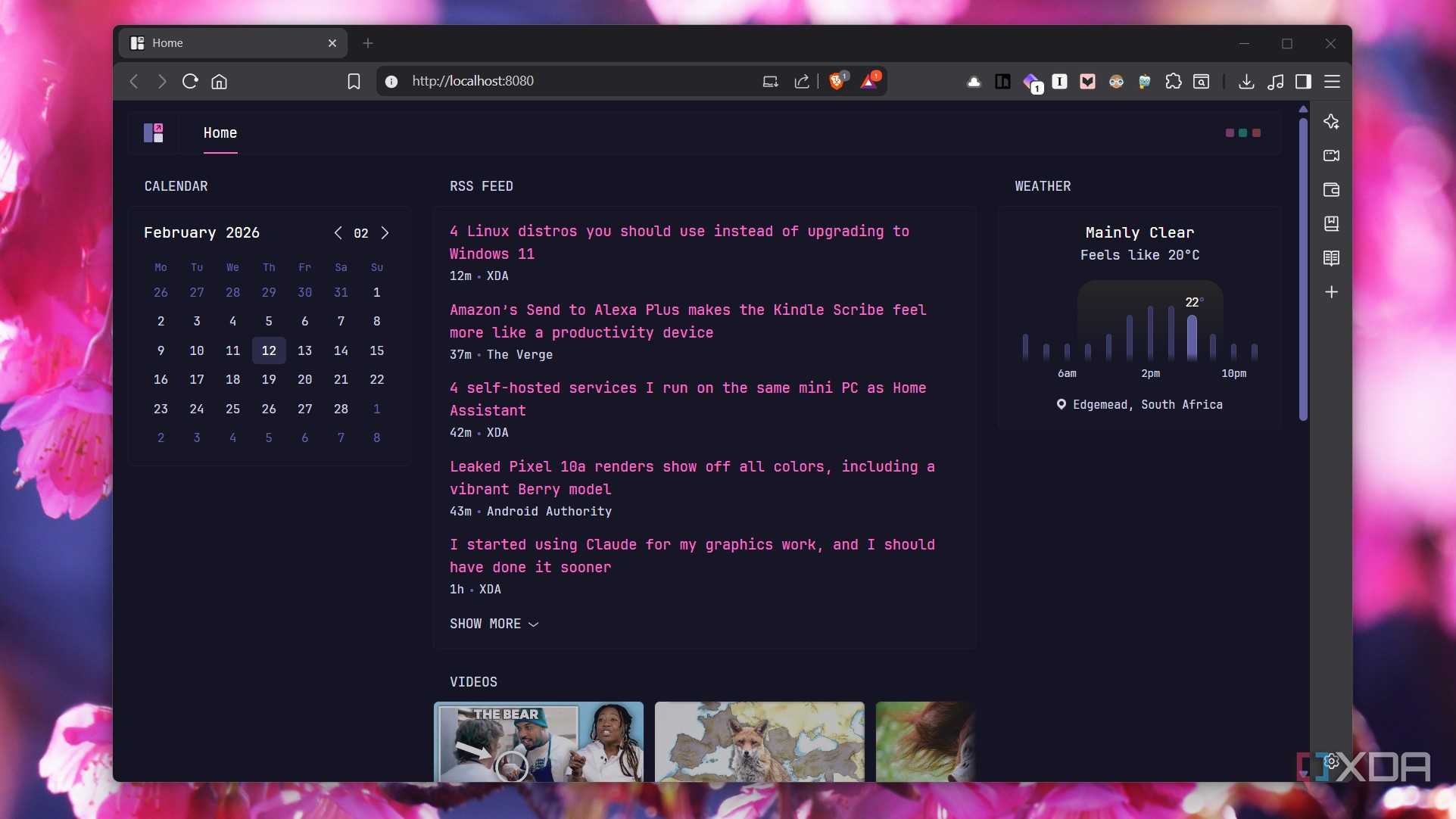Screen dimensions: 1456x819
Task: Open the downloads icon
Action: (x=1246, y=81)
